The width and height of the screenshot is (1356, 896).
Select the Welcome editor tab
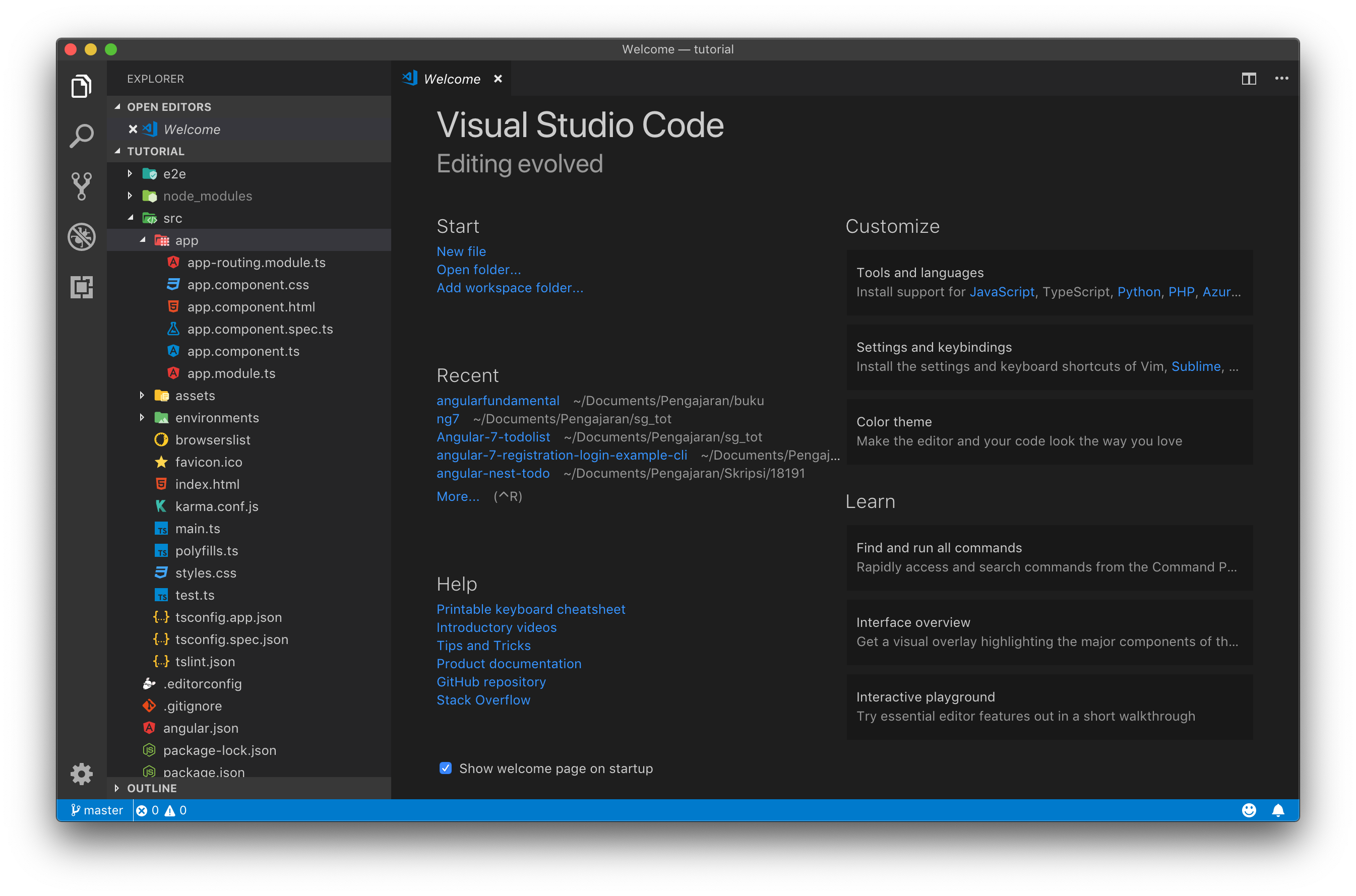[x=452, y=79]
